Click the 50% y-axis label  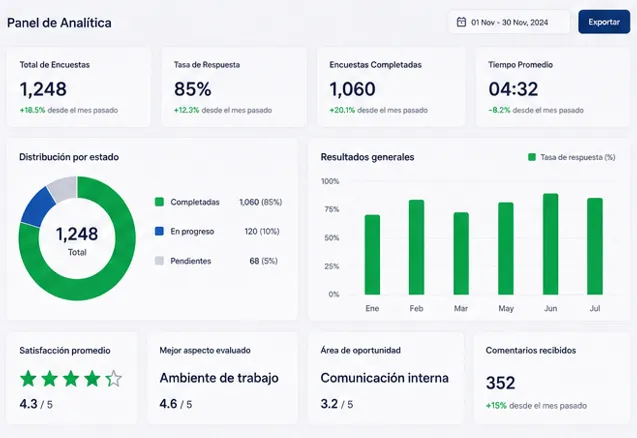tap(332, 238)
